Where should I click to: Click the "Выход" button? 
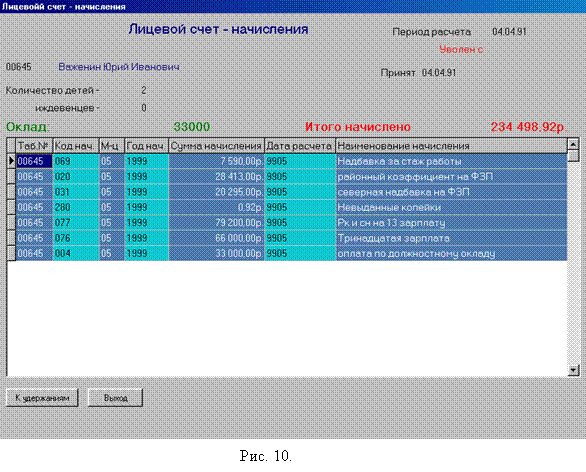pos(115,398)
